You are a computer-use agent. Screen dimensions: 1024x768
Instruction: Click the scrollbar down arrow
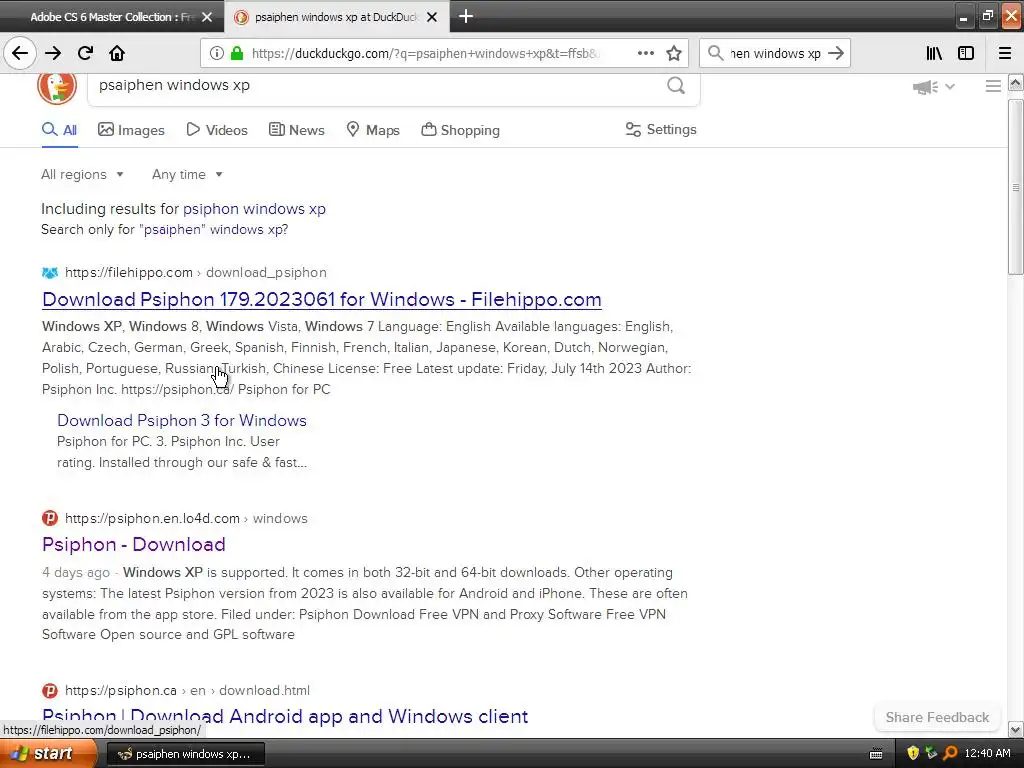point(1015,729)
